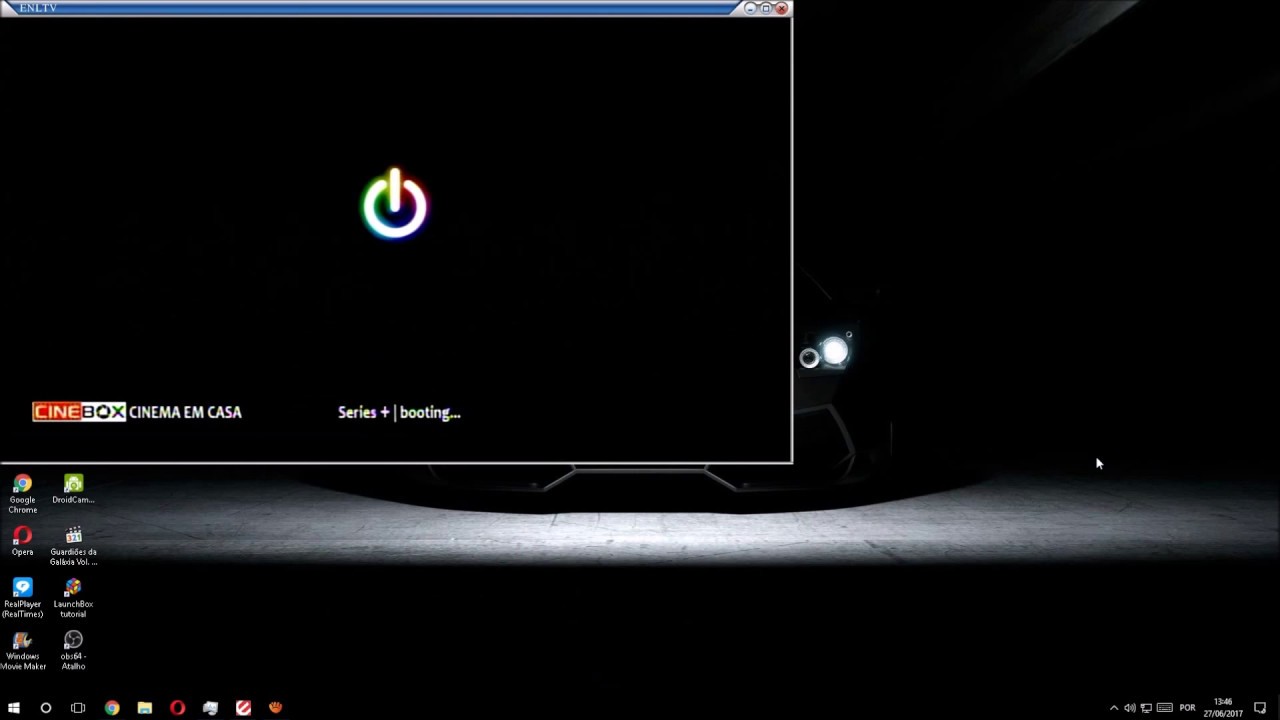Select Opera desktop shortcut
This screenshot has width=1280, height=720.
coord(22,541)
